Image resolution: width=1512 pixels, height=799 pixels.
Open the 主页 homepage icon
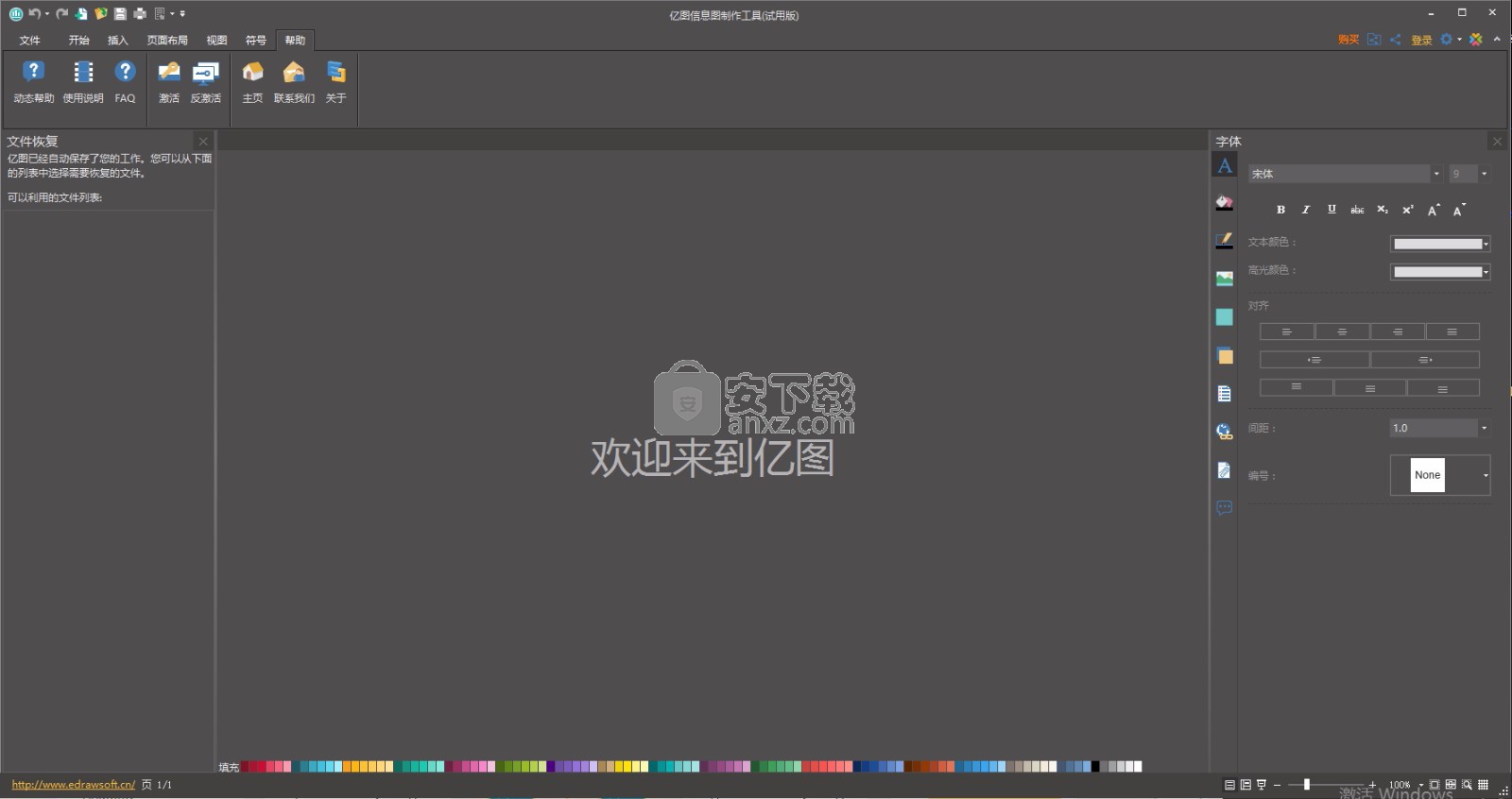pos(252,81)
